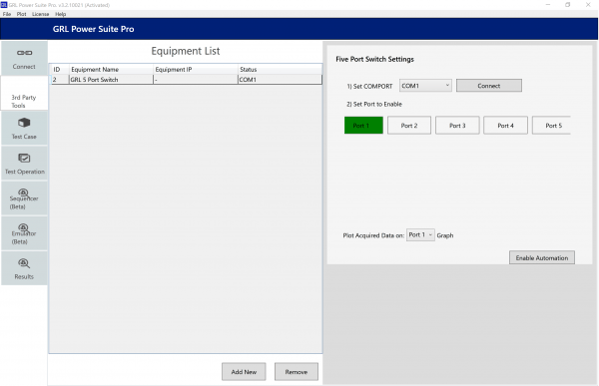Open the File menu

coord(7,14)
